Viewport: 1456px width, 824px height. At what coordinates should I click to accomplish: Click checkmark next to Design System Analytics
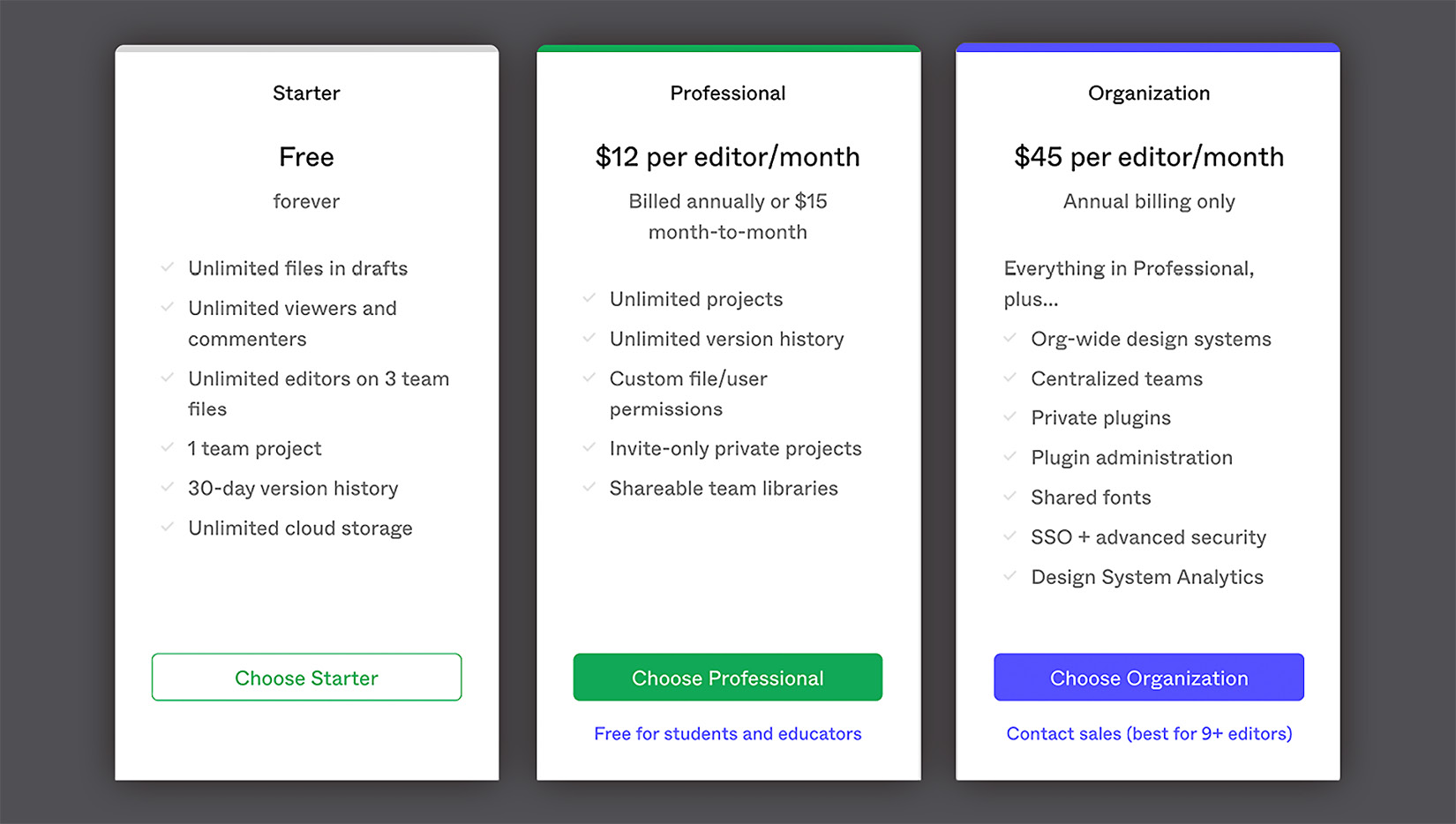pyautogui.click(x=1009, y=576)
